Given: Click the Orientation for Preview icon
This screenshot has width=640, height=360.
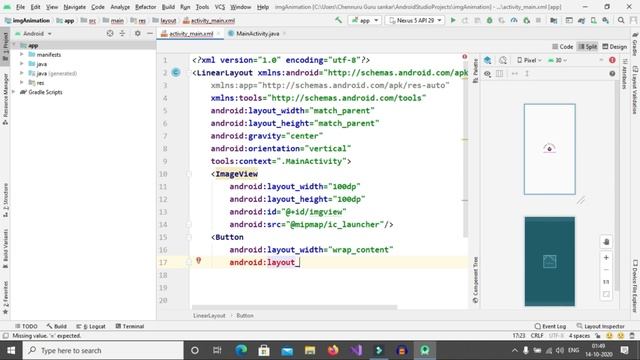Looking at the screenshot, I should (x=503, y=60).
